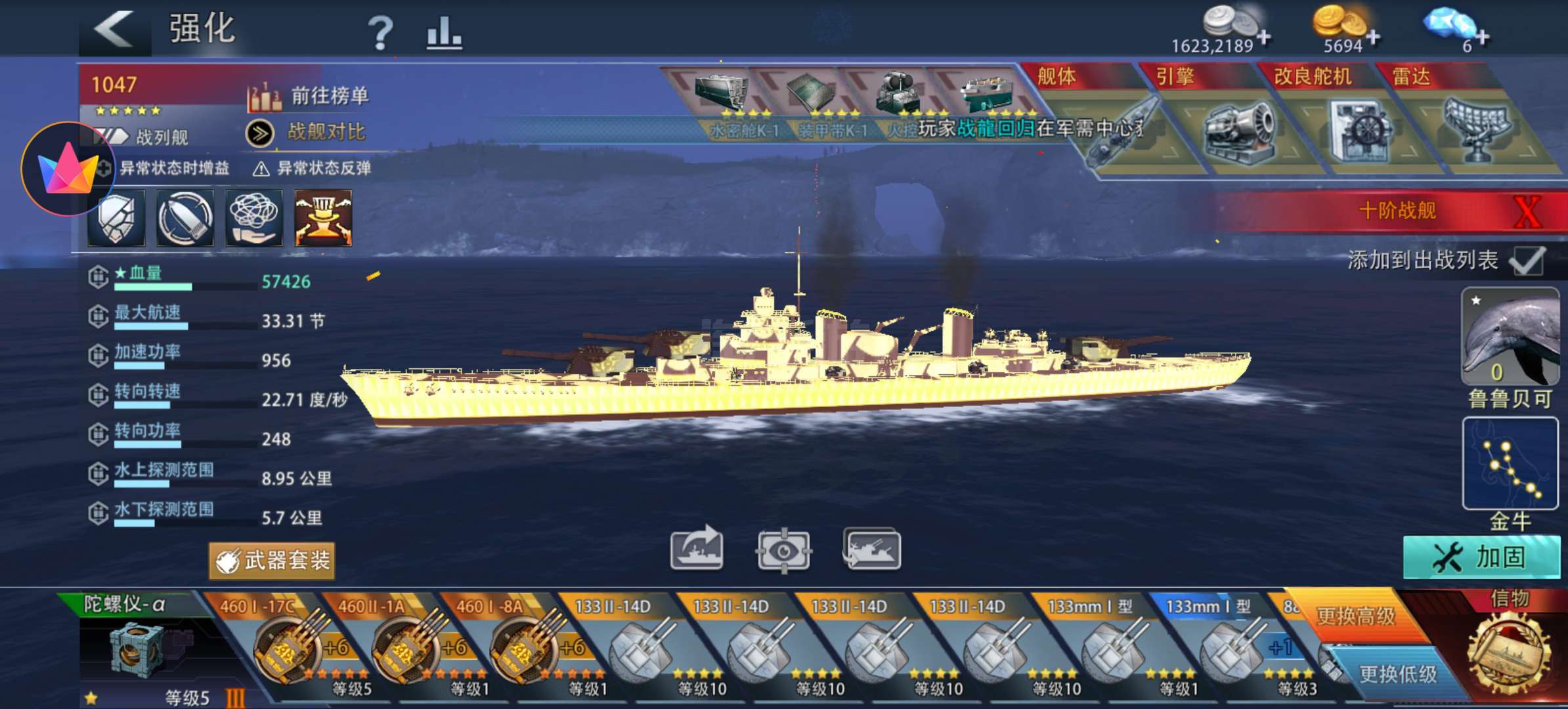Viewport: 1568px width, 709px height.
Task: Open the bar chart statistics icon
Action: [x=444, y=33]
